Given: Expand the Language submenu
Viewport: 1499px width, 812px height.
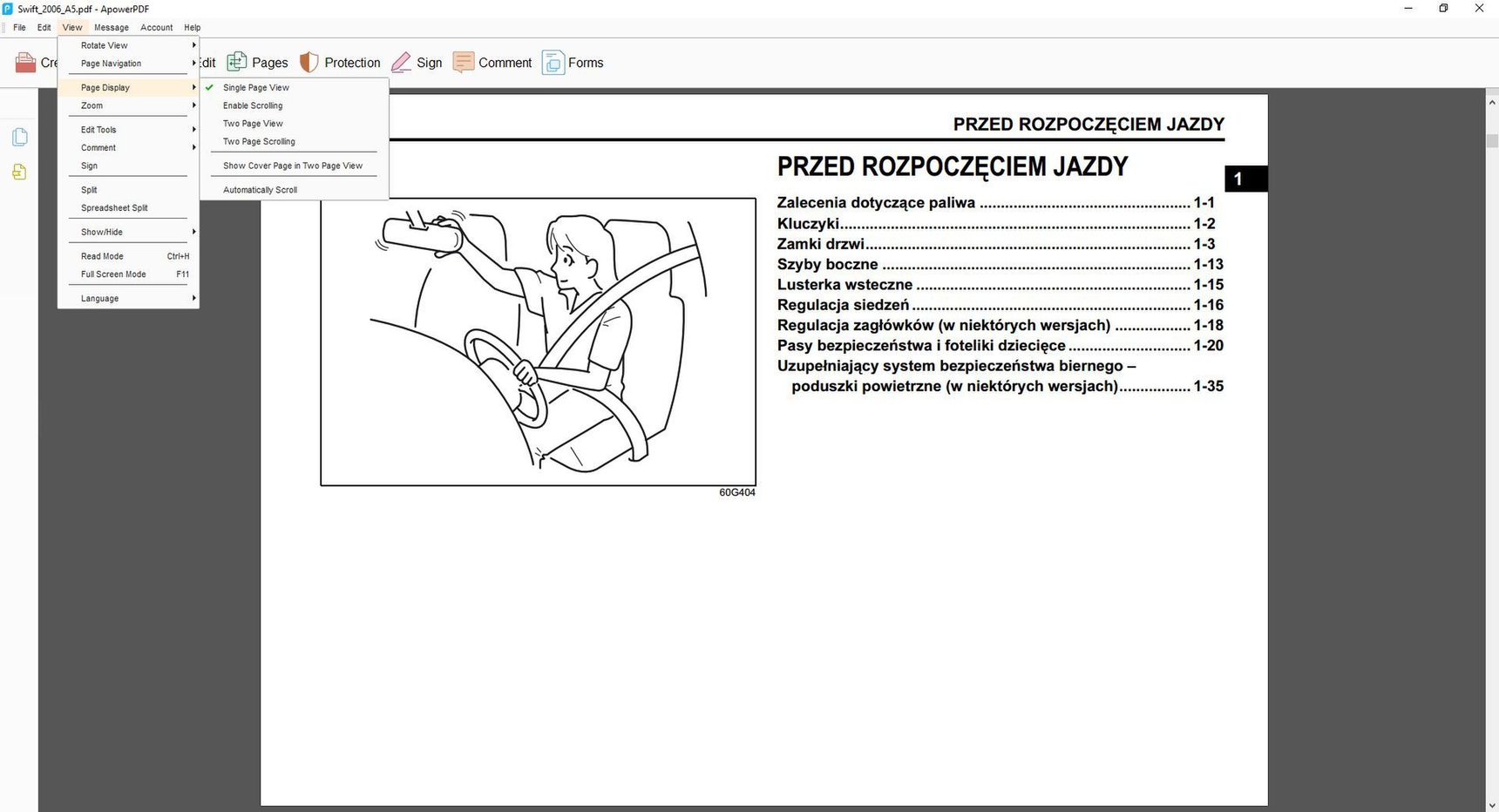Looking at the screenshot, I should [128, 298].
